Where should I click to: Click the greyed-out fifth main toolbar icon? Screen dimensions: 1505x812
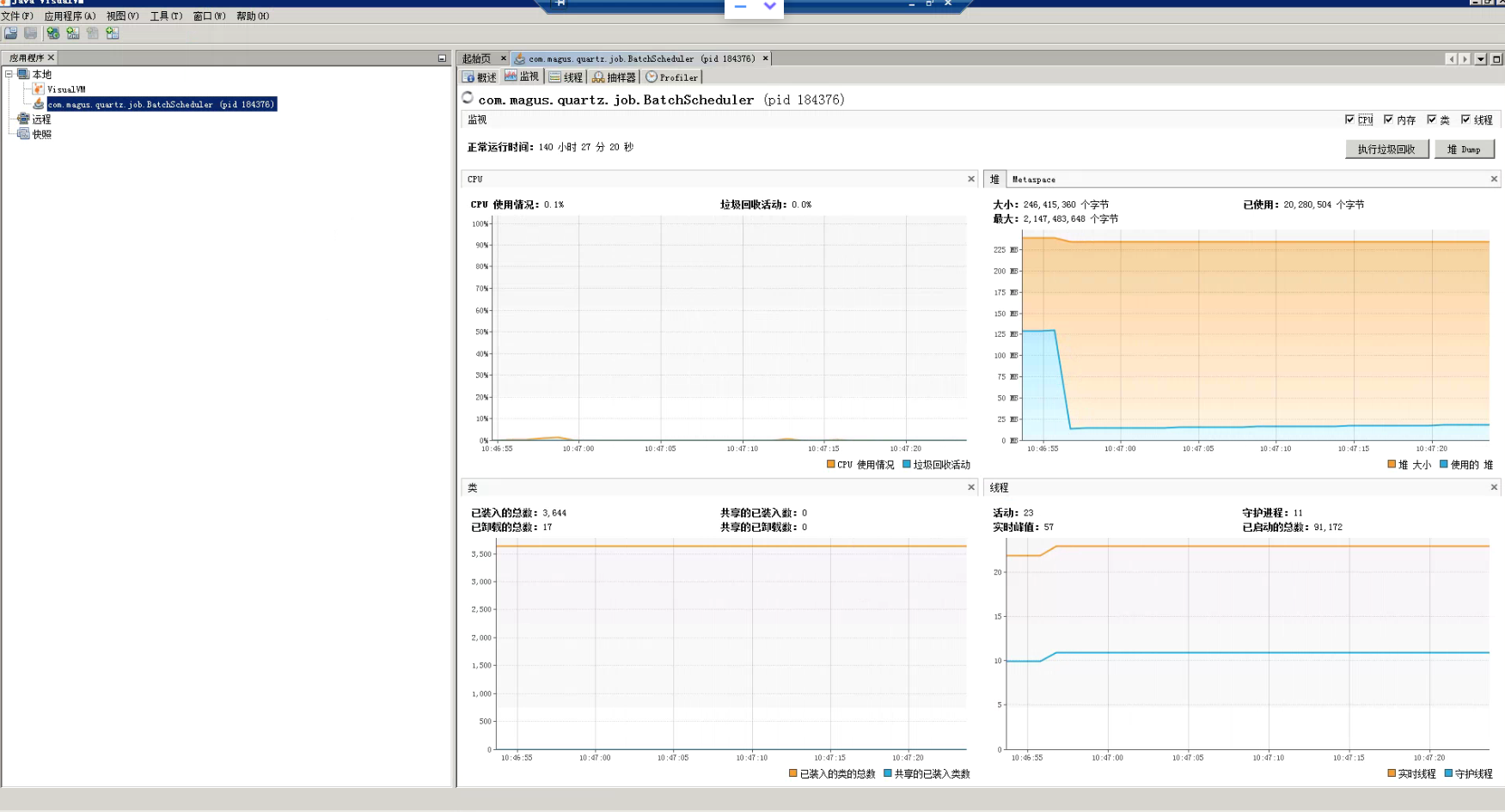pyautogui.click(x=93, y=34)
